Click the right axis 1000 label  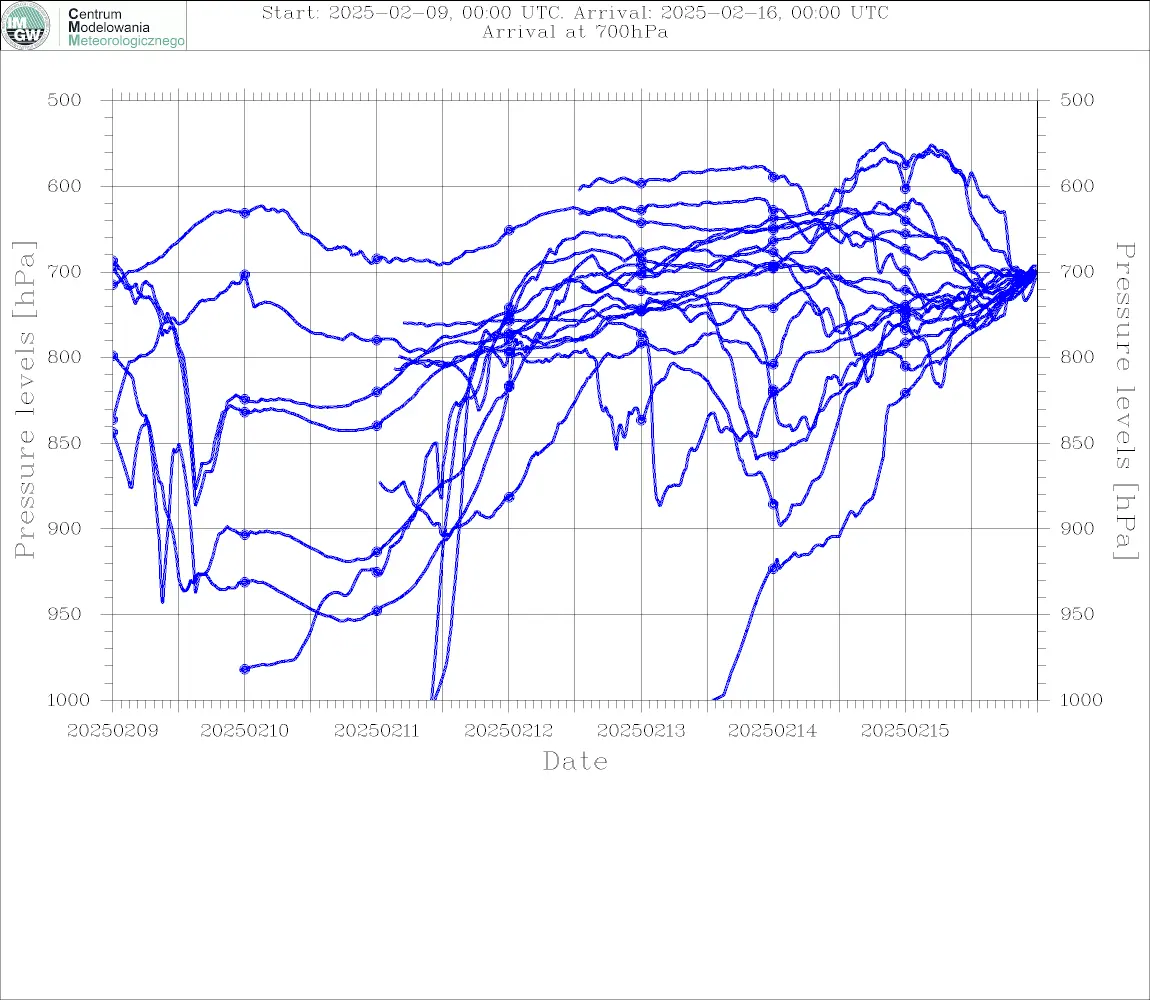(1082, 700)
